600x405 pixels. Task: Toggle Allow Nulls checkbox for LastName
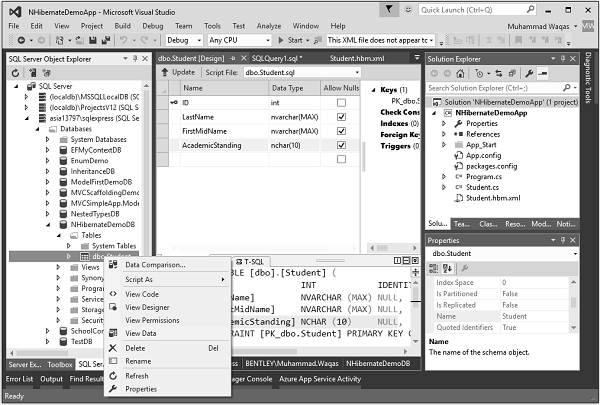(341, 117)
